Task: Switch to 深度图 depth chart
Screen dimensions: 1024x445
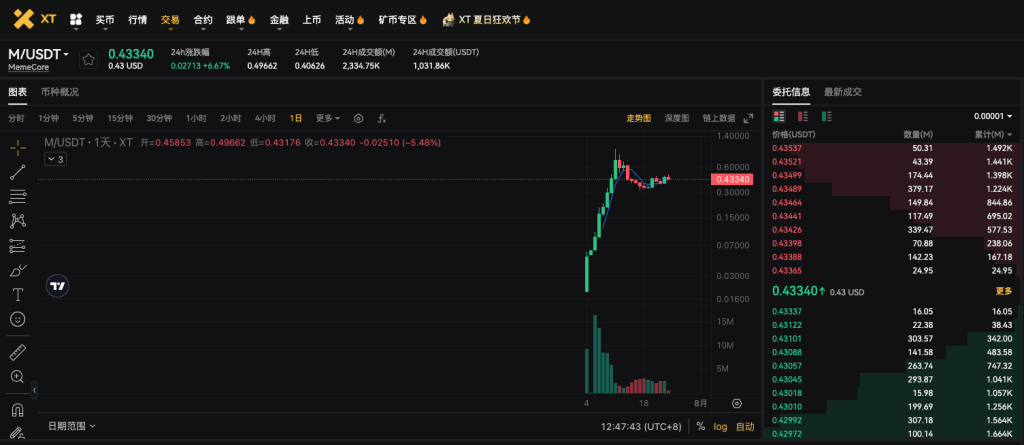Action: [x=677, y=118]
